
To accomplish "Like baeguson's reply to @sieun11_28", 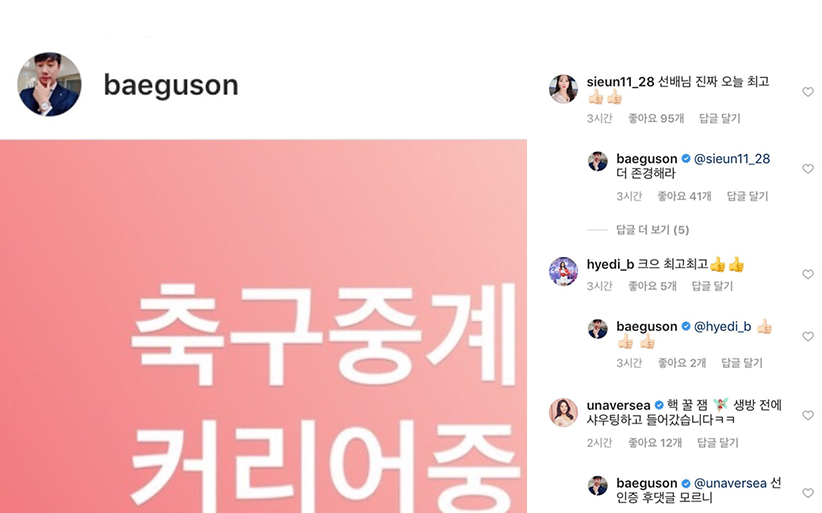I will point(808,169).
